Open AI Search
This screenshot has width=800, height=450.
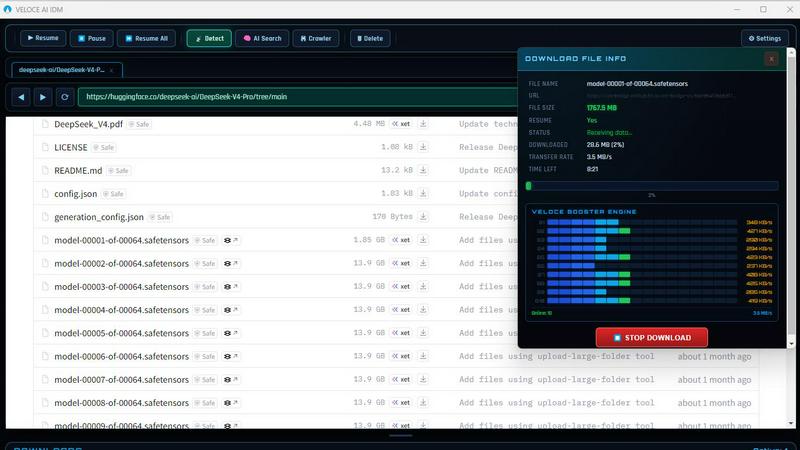click(262, 38)
